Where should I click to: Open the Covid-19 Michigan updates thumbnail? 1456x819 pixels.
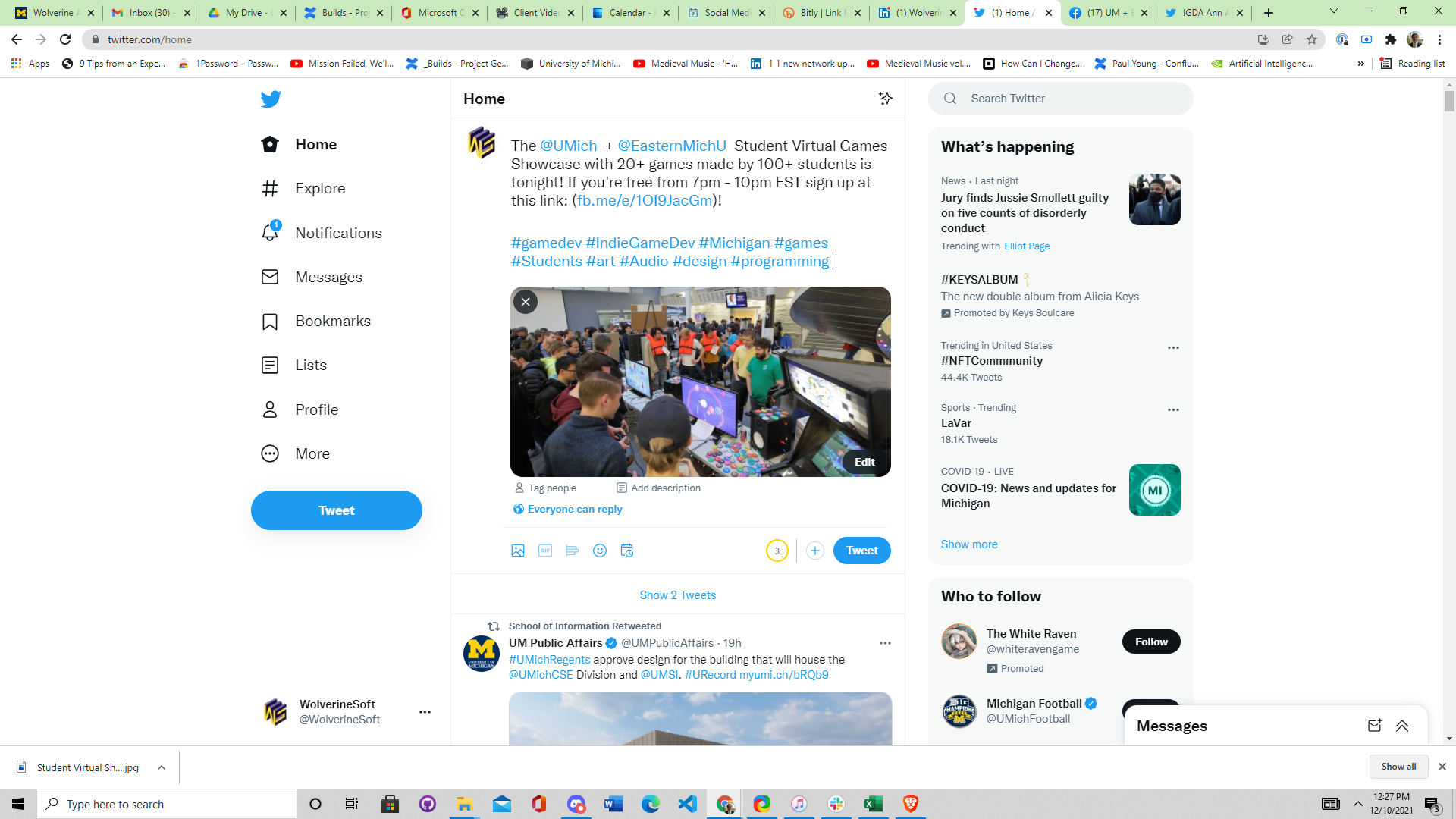point(1154,490)
